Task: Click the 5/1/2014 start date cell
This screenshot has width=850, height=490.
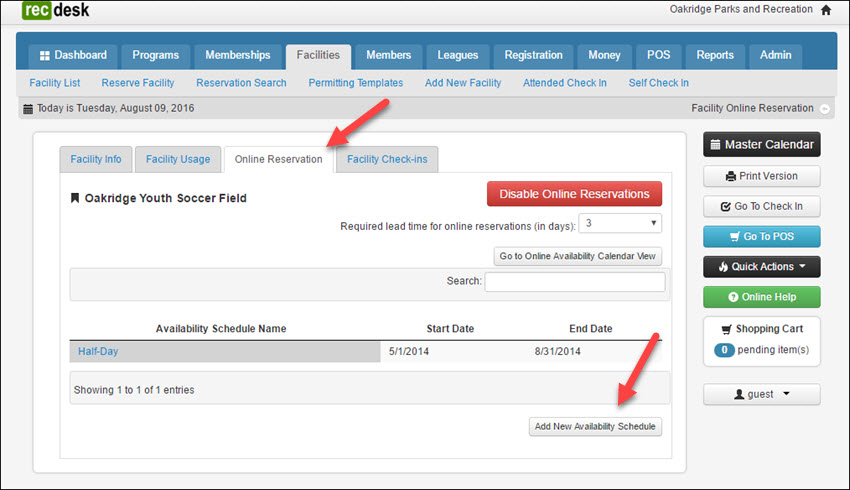Action: click(409, 351)
